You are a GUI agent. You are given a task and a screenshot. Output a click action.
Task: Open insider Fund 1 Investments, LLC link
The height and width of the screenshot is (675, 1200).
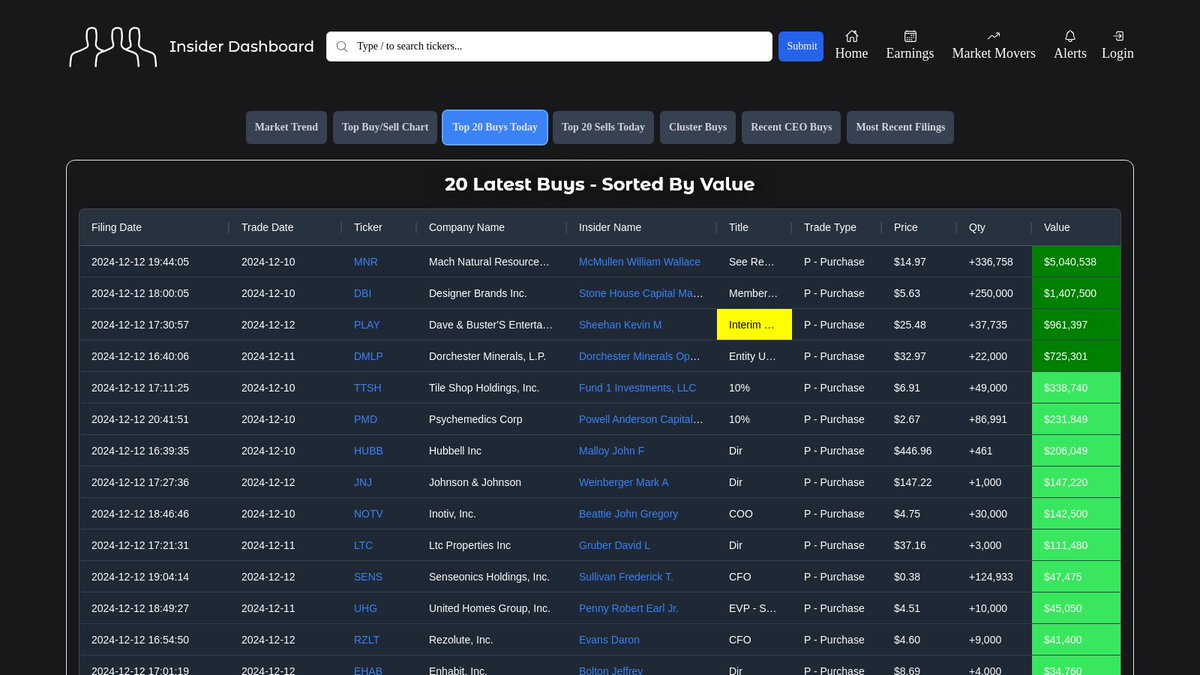coord(638,388)
